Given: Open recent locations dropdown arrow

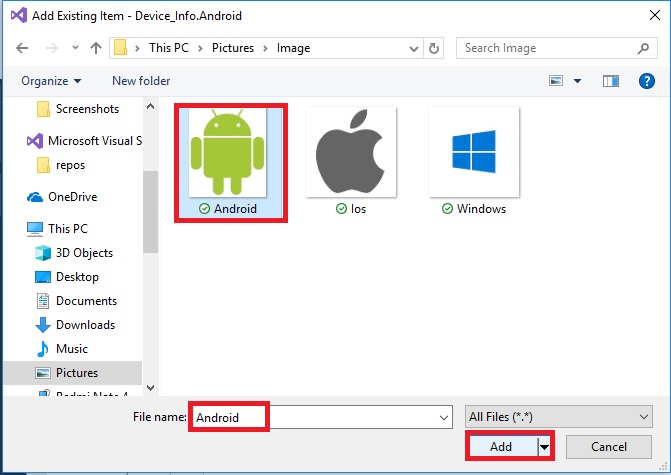Looking at the screenshot, I should point(75,48).
